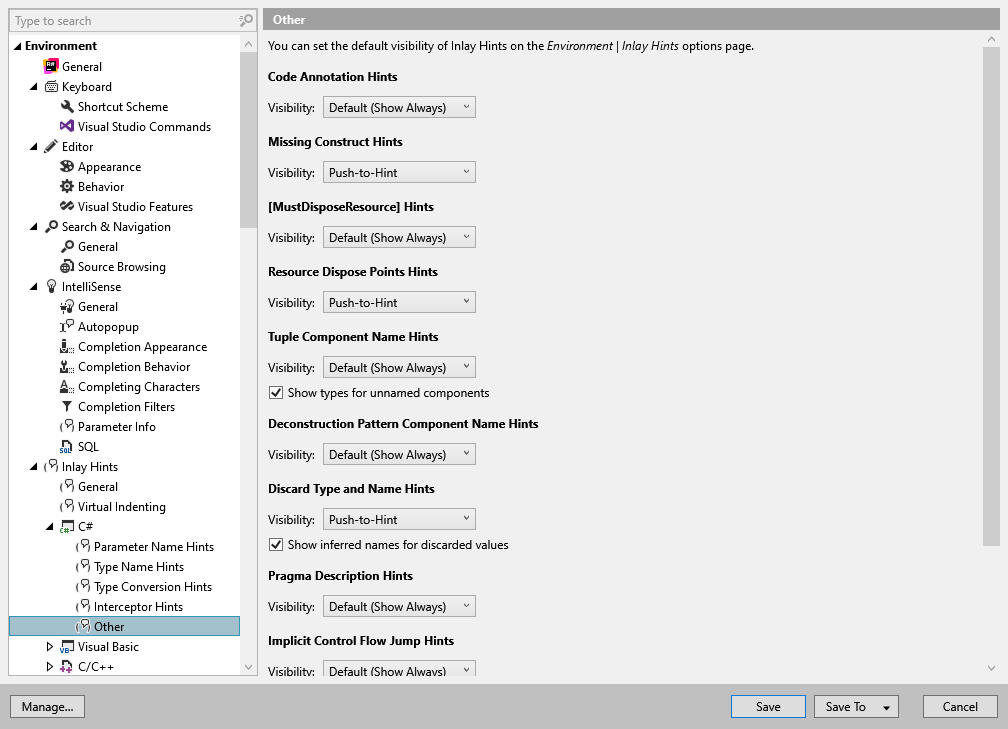Viewport: 1008px width, 729px height.
Task: Select Type Conversion Hints page
Action: (153, 586)
